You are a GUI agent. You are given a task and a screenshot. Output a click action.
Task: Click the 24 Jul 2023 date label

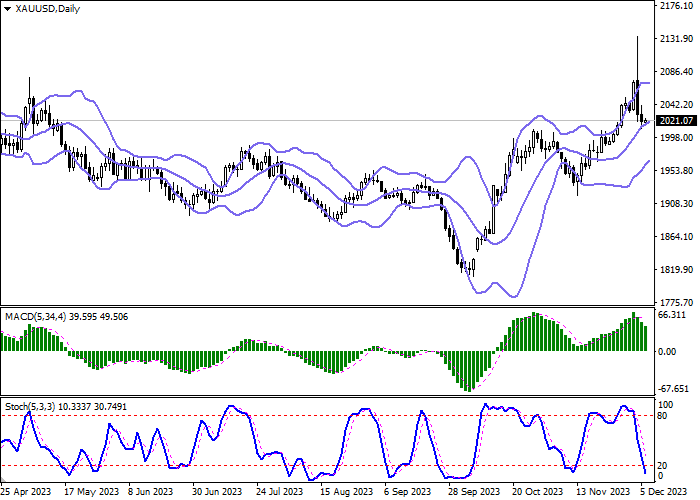[x=279, y=492]
